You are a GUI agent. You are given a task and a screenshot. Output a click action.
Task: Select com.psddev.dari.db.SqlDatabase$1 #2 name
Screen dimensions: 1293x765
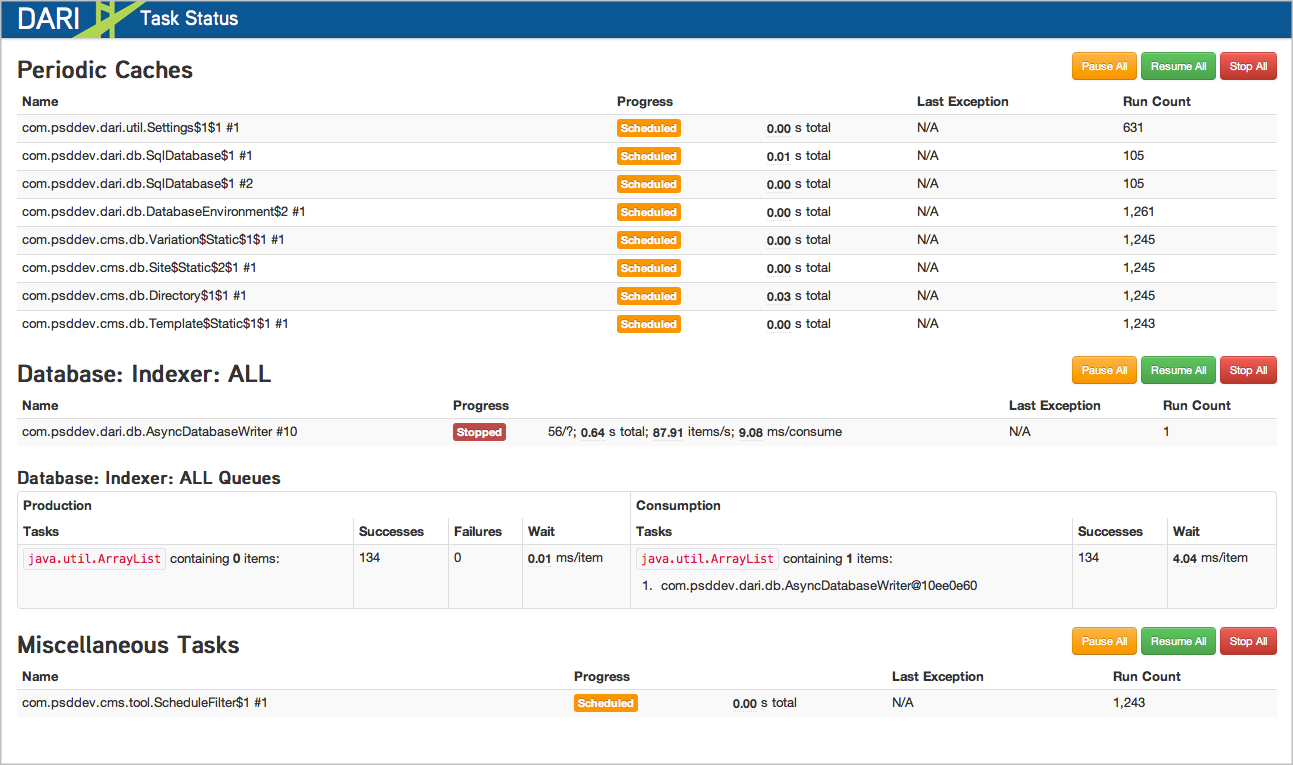tap(137, 184)
